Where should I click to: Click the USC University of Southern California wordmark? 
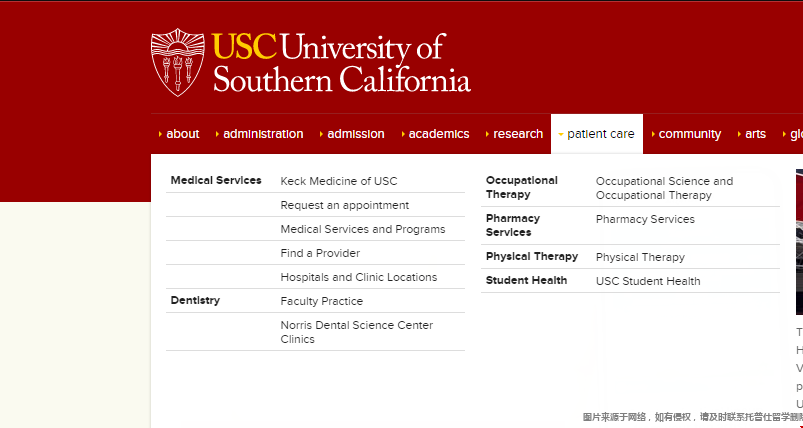pyautogui.click(x=341, y=62)
